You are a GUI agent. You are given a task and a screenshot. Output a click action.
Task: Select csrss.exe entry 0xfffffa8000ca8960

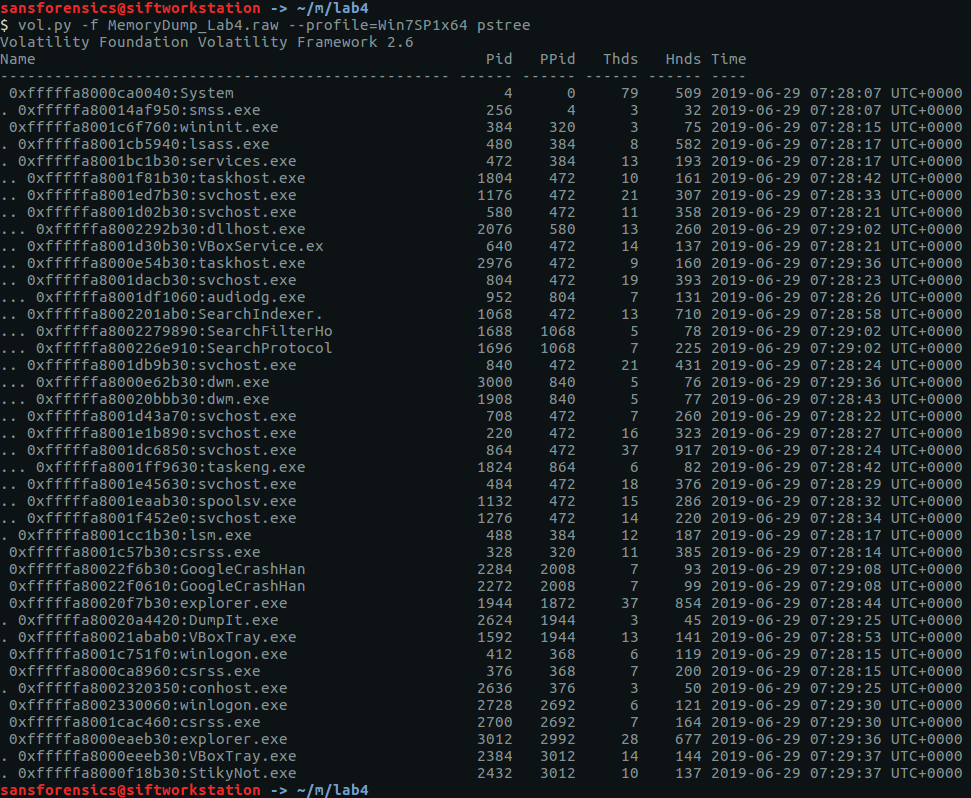click(x=134, y=671)
